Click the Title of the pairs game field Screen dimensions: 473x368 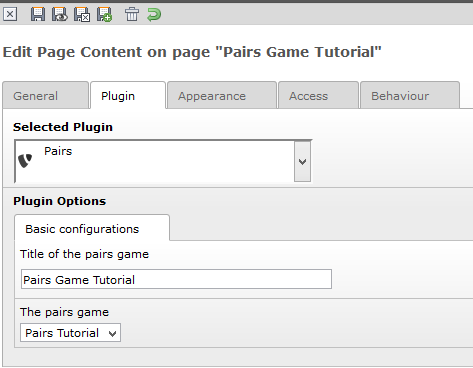point(176,279)
